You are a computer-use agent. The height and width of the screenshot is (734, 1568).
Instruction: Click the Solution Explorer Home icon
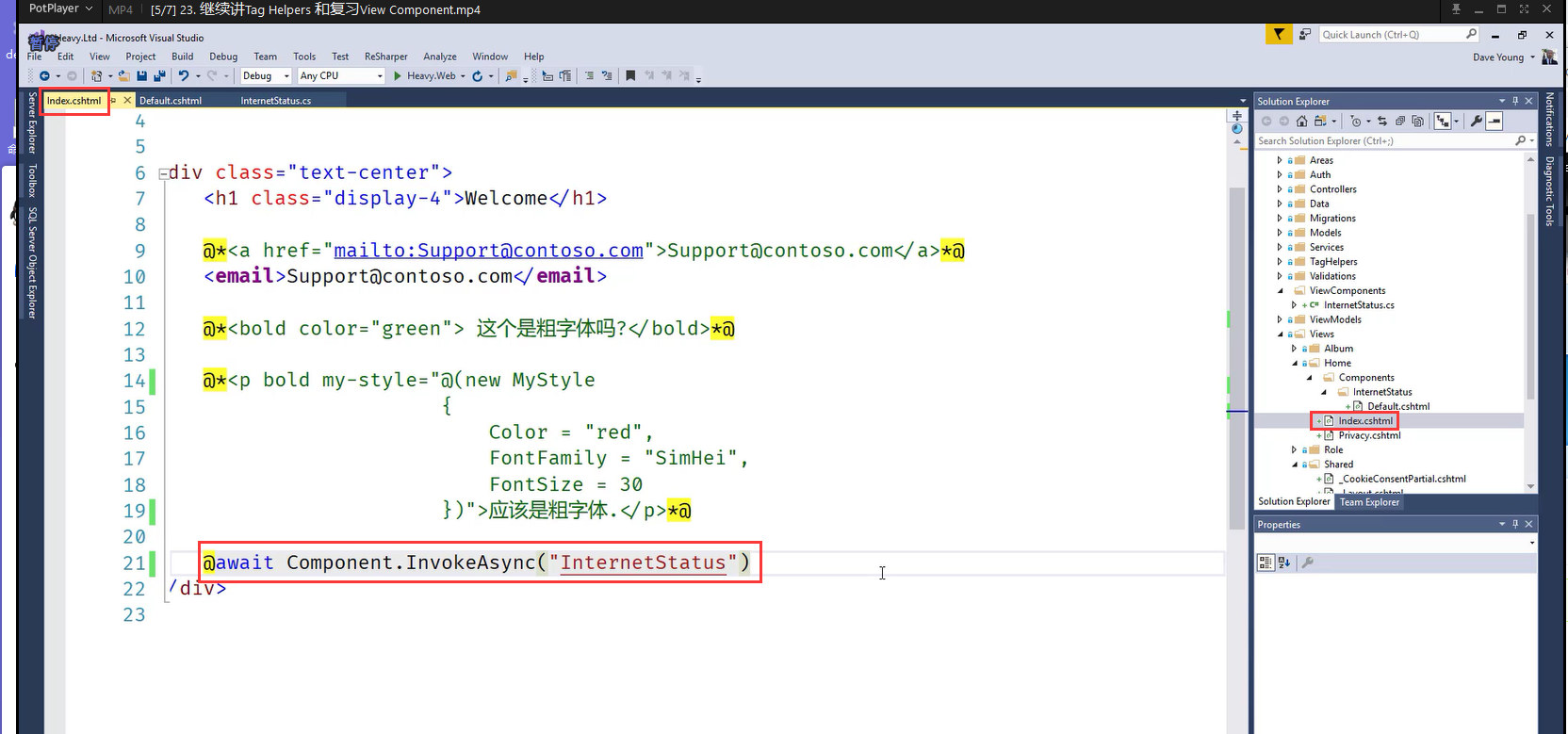[1301, 121]
